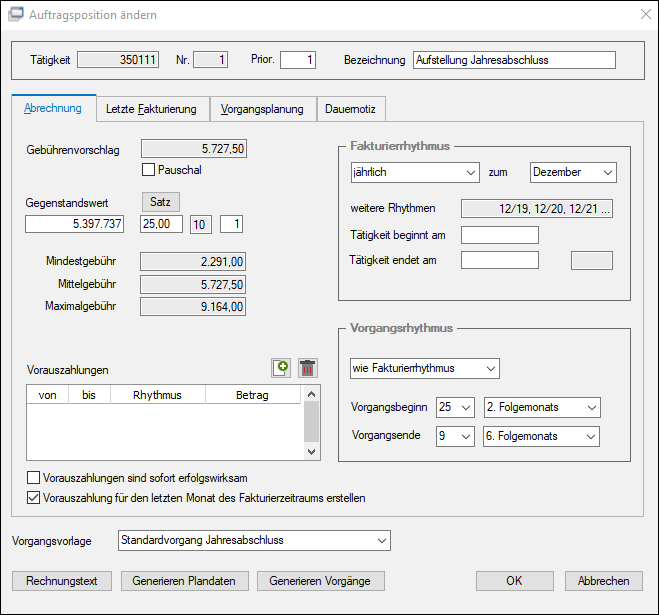Screen dimensions: 659x615
Task: Close the Auftragsposition ändern dialog
Action: pyautogui.click(x=646, y=15)
